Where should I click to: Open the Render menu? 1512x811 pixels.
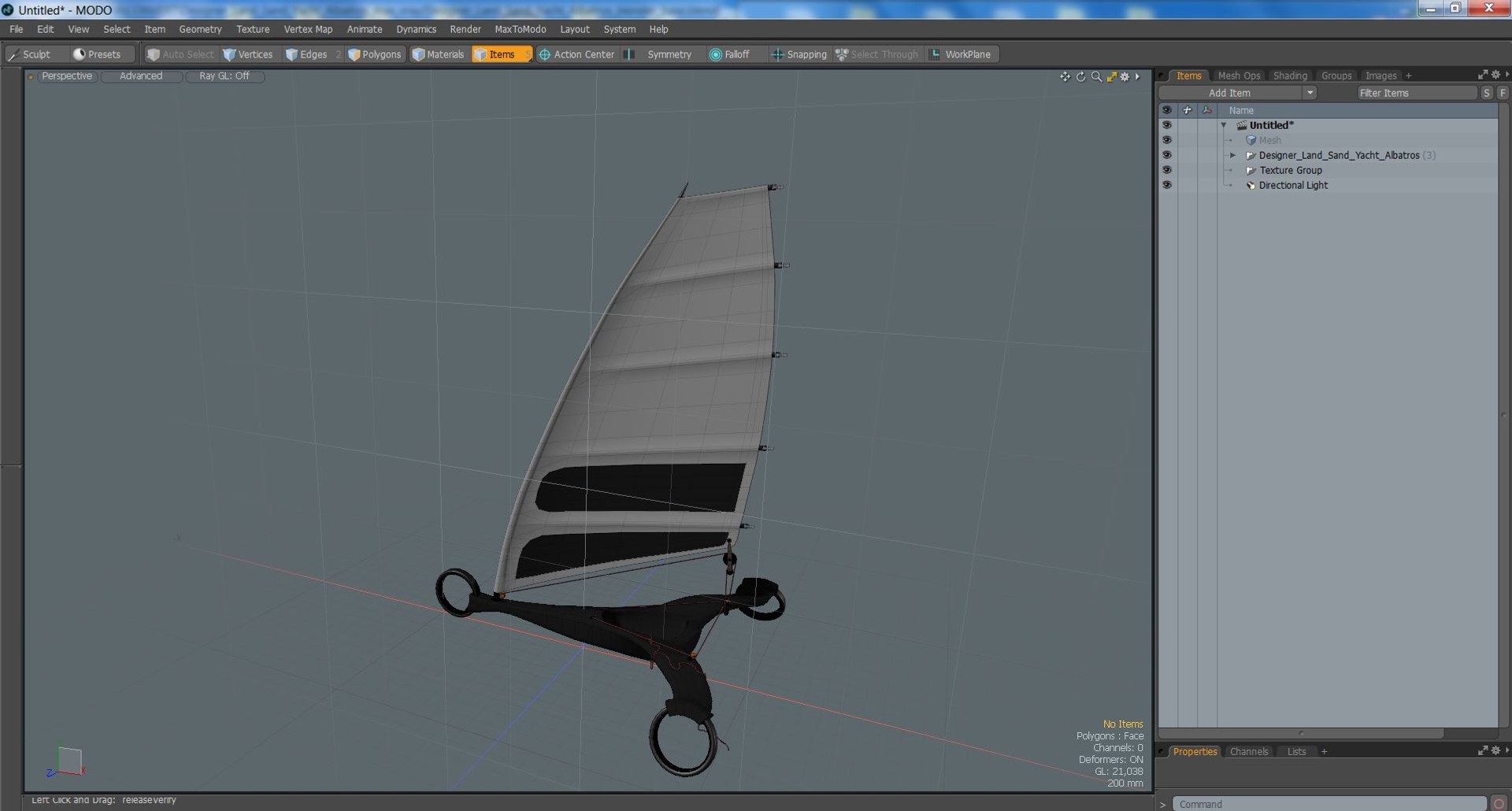pos(465,29)
